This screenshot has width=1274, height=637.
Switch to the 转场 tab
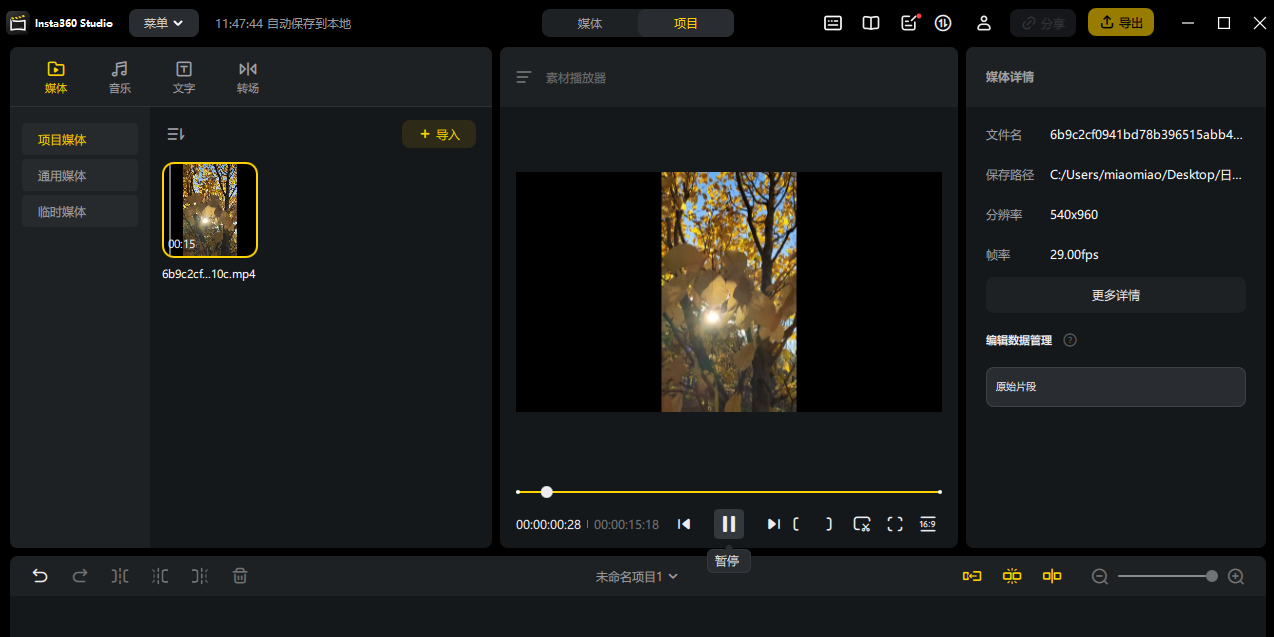(248, 77)
